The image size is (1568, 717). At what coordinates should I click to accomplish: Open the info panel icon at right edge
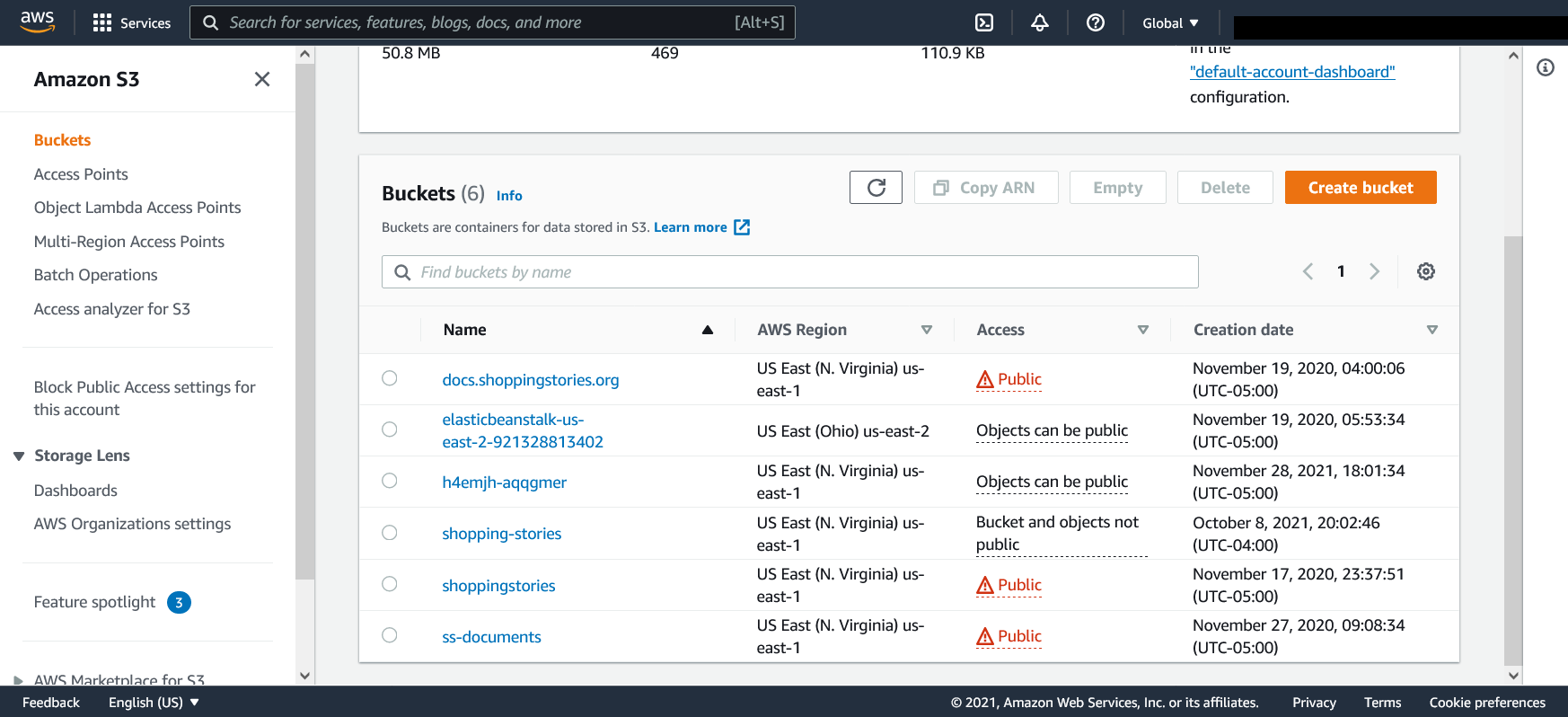pyautogui.click(x=1546, y=67)
